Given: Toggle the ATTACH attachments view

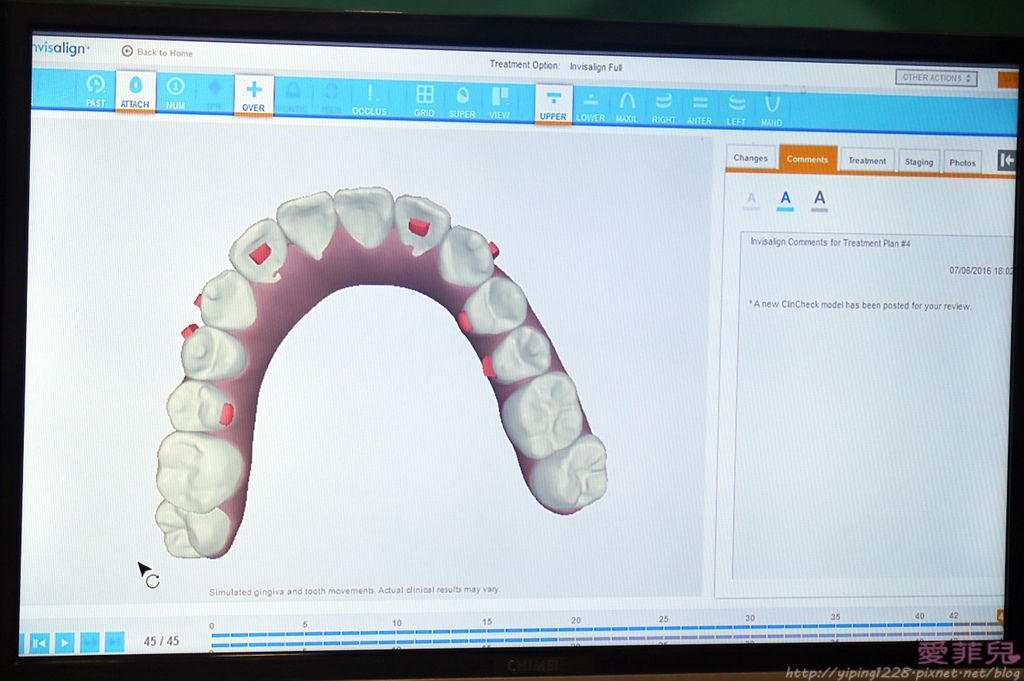Looking at the screenshot, I should pyautogui.click(x=135, y=91).
